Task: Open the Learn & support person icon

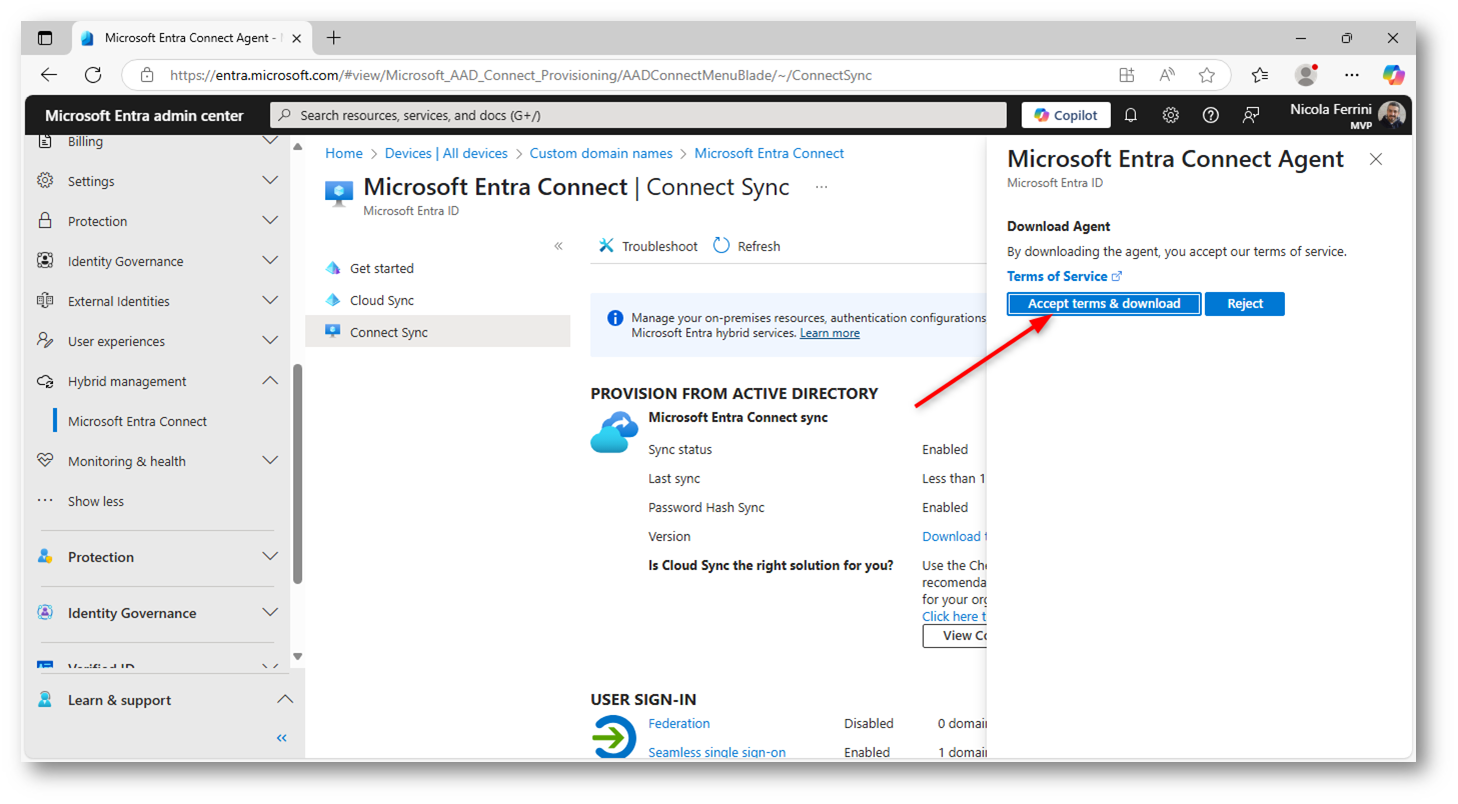Action: (45, 700)
